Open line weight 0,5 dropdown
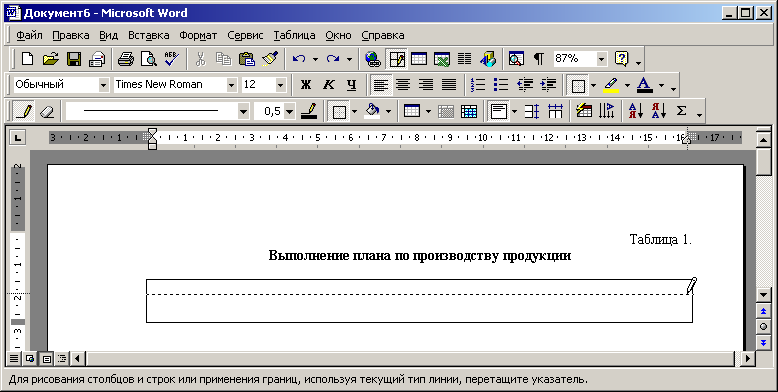778x392 pixels. pyautogui.click(x=290, y=111)
